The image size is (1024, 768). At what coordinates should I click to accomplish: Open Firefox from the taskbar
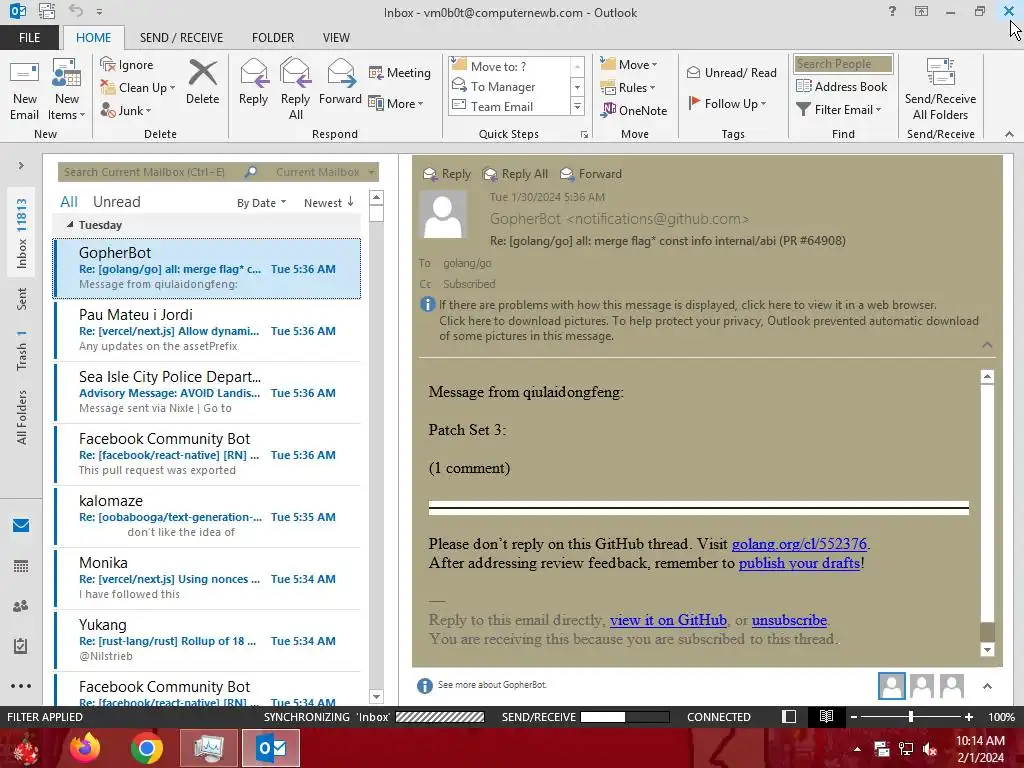pyautogui.click(x=85, y=748)
